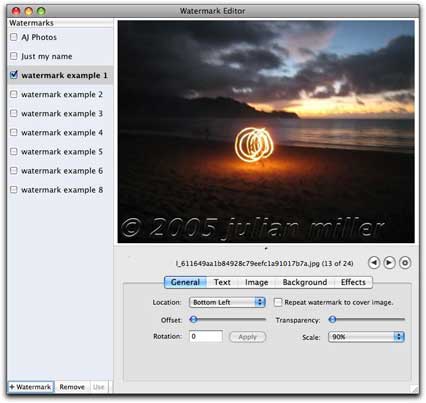Switch to the Text tab
Image resolution: width=426 pixels, height=403 pixels.
click(222, 282)
